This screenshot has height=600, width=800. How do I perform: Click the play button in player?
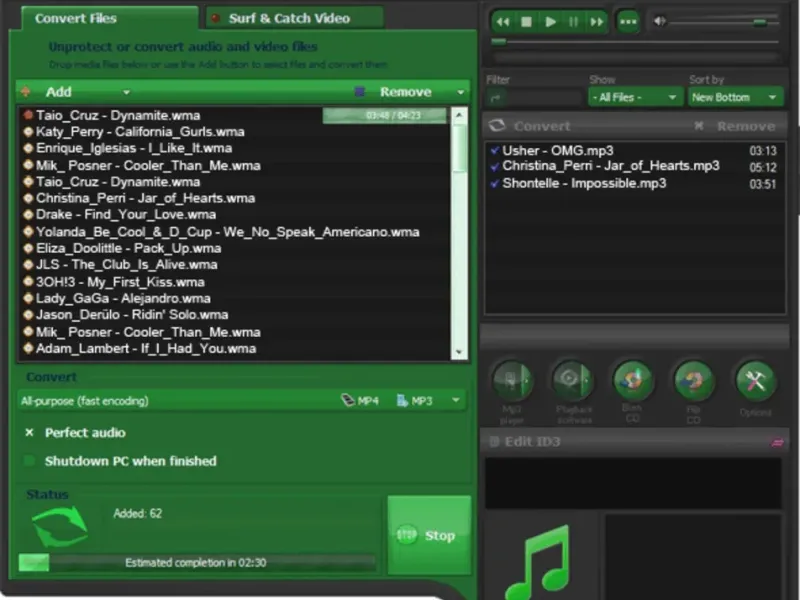click(550, 22)
